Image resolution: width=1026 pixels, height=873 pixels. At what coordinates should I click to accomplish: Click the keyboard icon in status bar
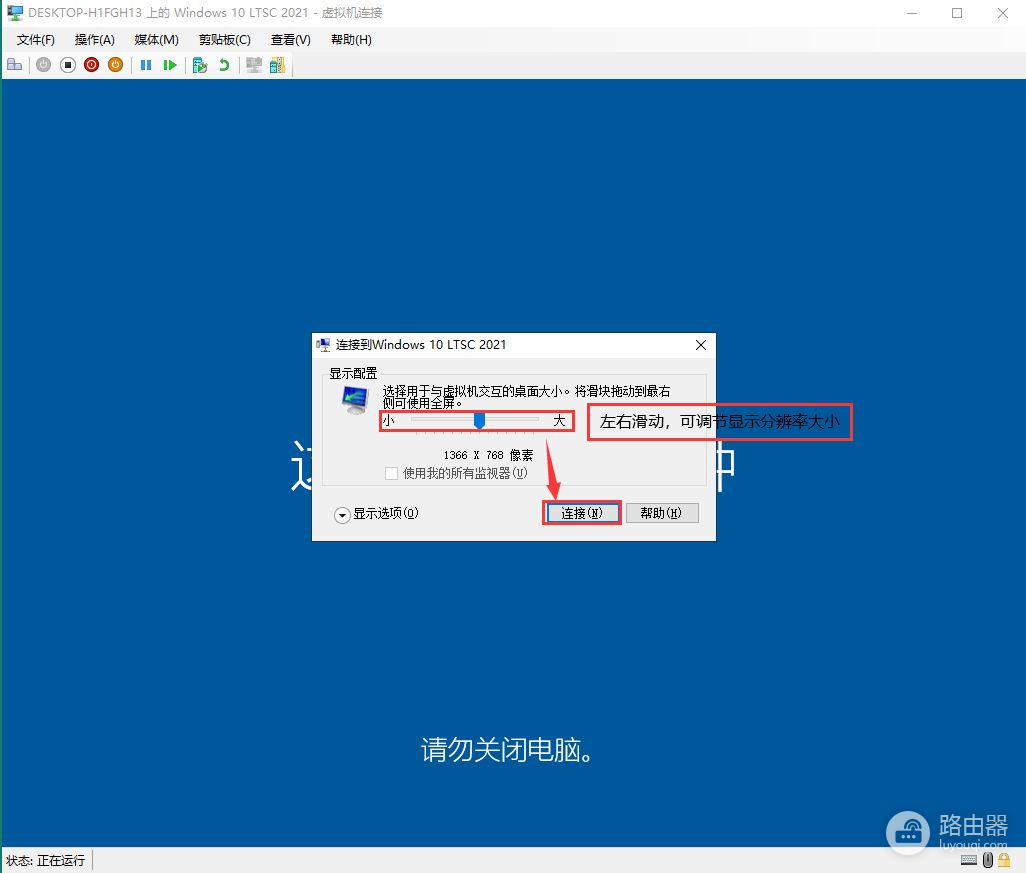pyautogui.click(x=969, y=860)
